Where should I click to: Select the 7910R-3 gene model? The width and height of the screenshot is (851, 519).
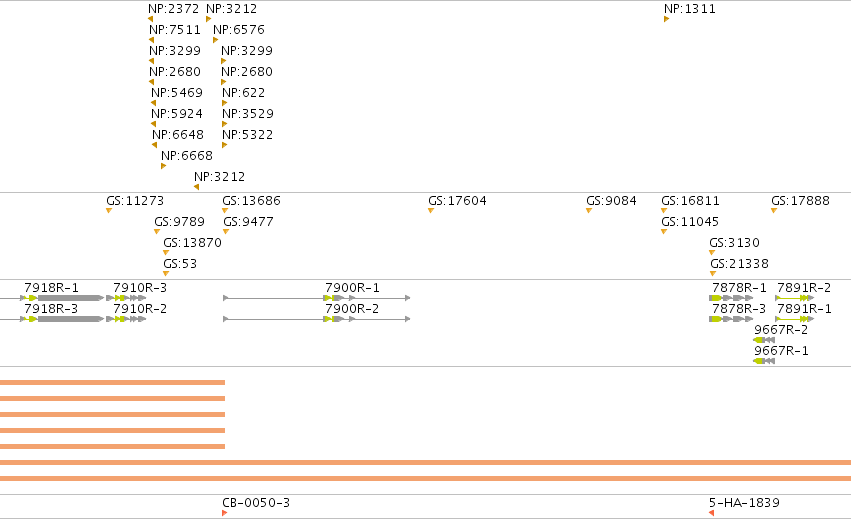coord(126,298)
